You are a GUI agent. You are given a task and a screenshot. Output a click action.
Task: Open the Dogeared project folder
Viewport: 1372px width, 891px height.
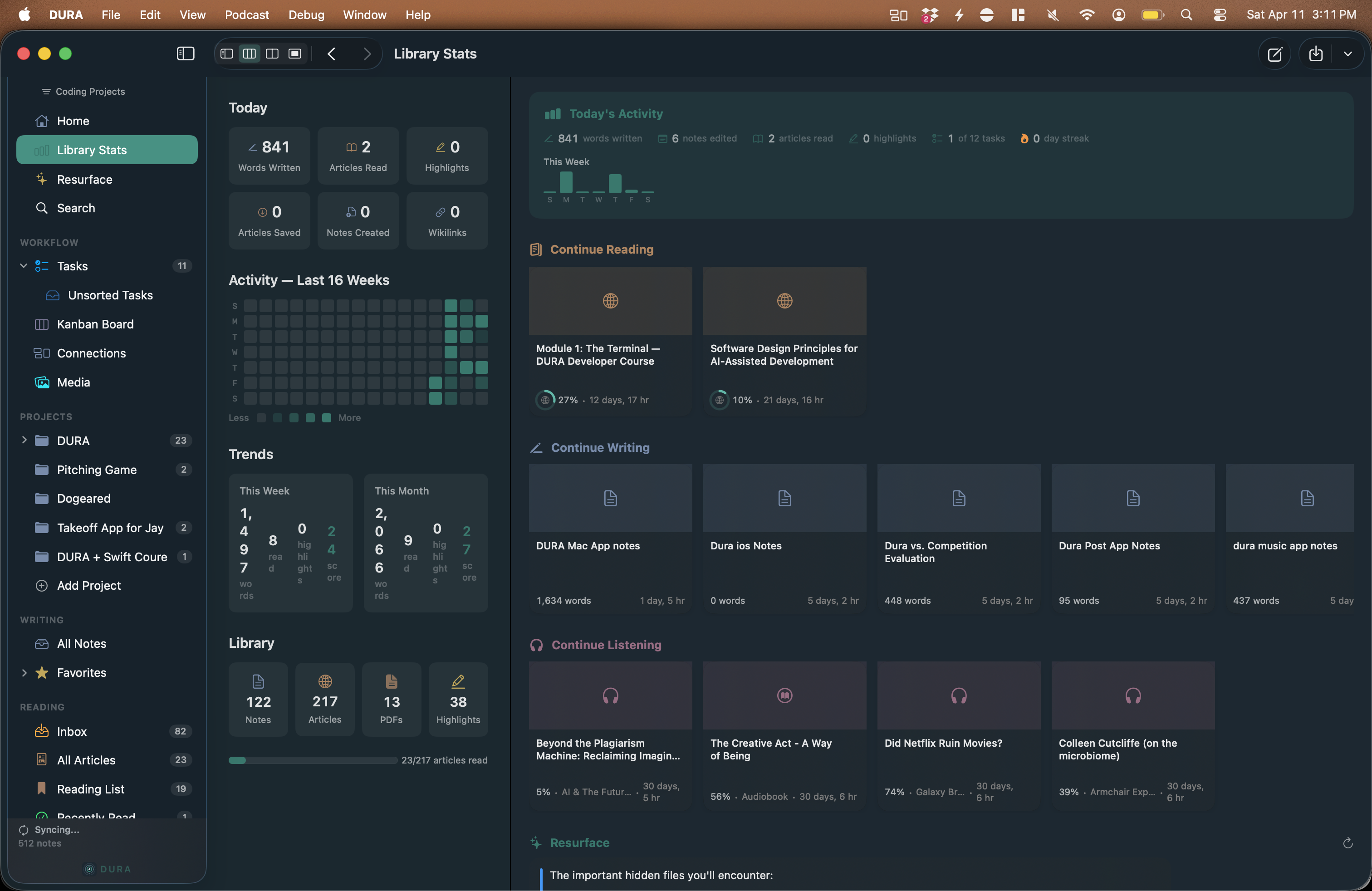tap(107, 499)
